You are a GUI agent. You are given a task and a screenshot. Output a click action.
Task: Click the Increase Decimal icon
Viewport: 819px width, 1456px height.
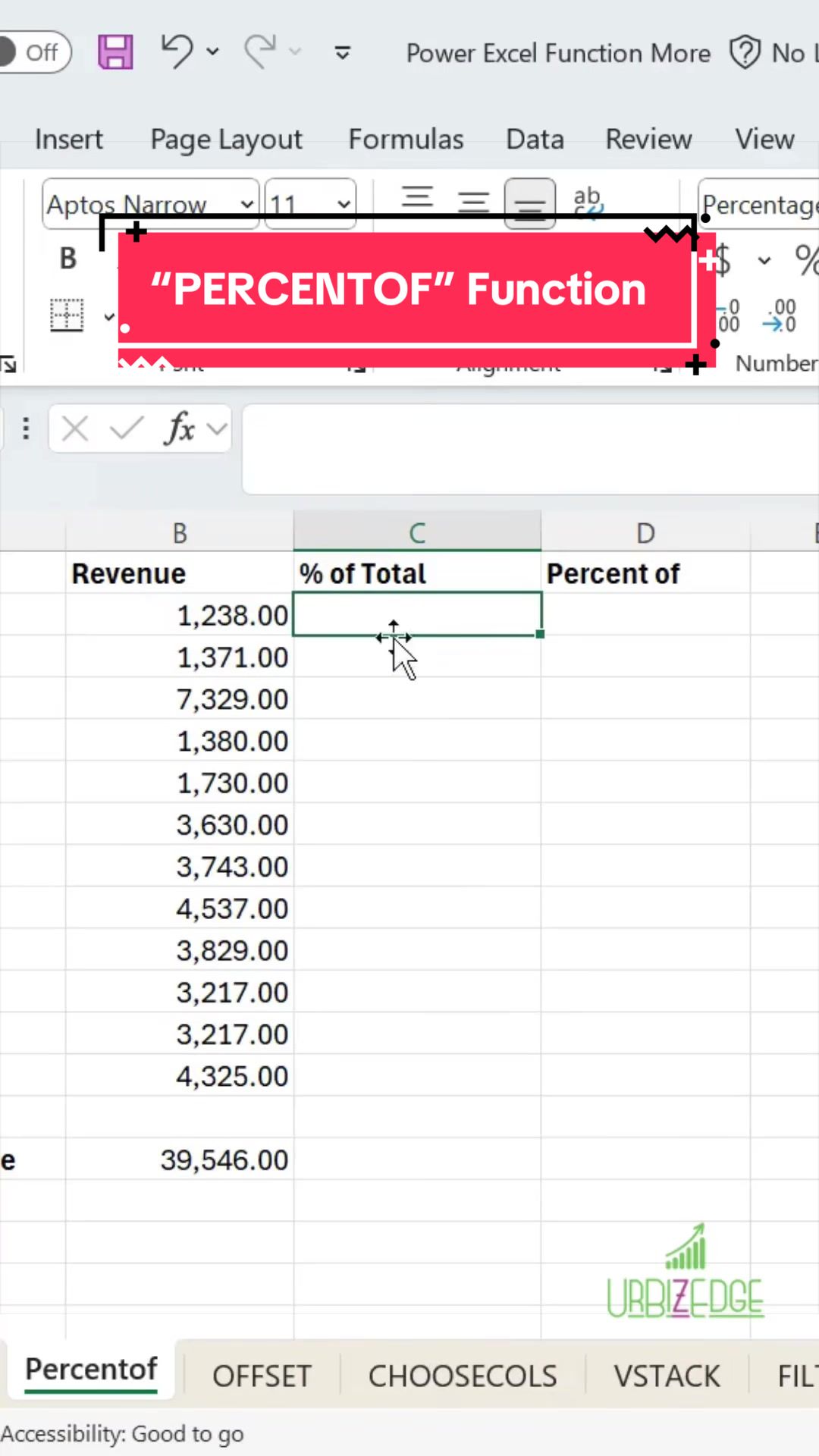point(729,315)
